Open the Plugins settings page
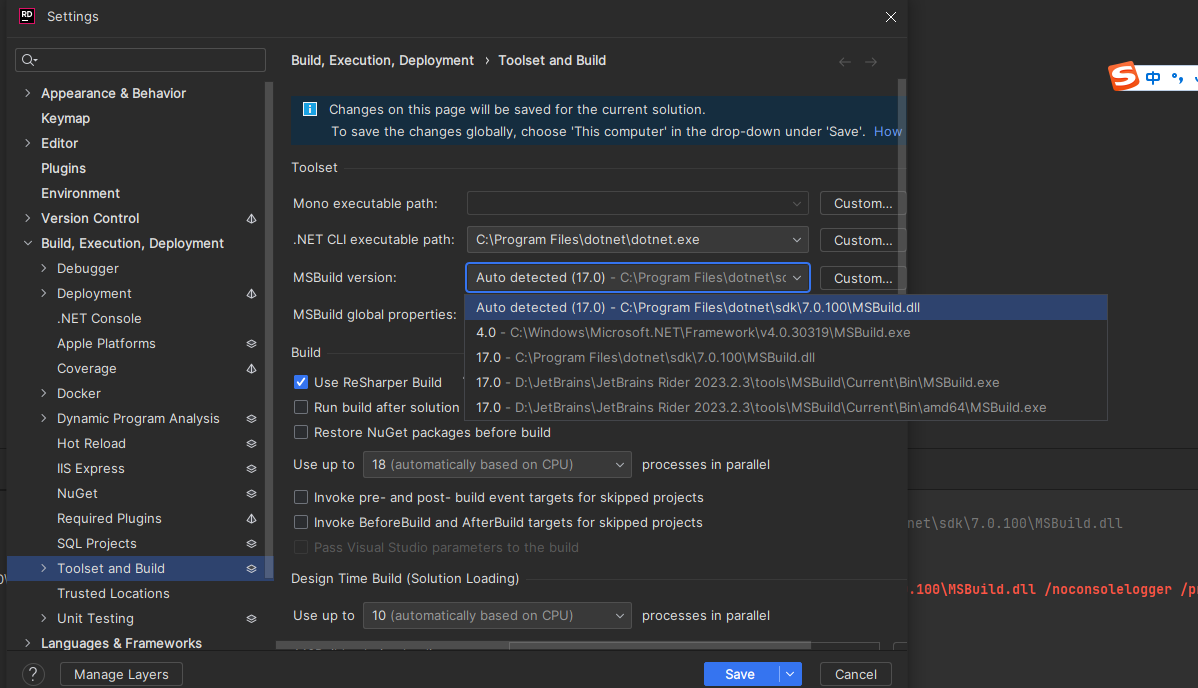 point(63,168)
